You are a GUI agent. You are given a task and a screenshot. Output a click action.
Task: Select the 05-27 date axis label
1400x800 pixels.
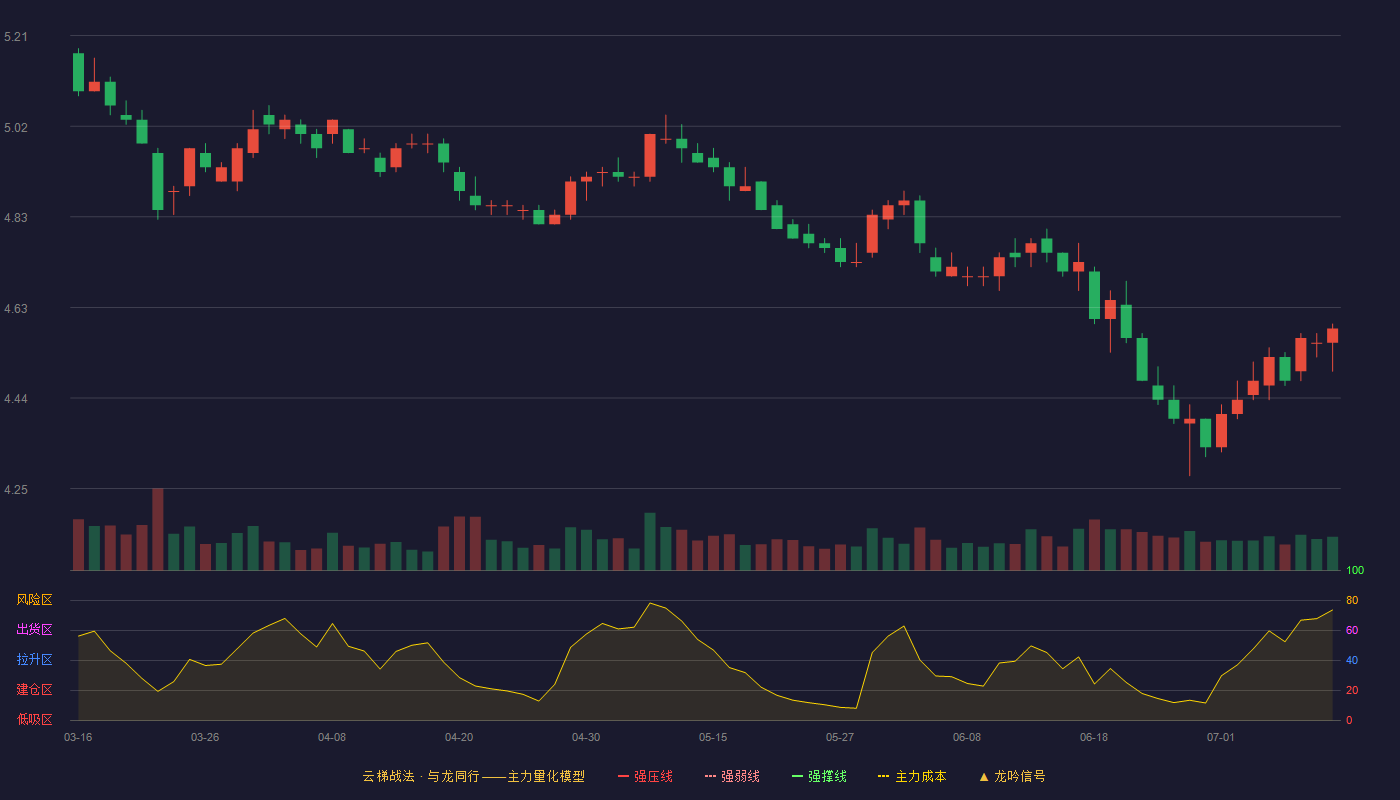pyautogui.click(x=840, y=737)
